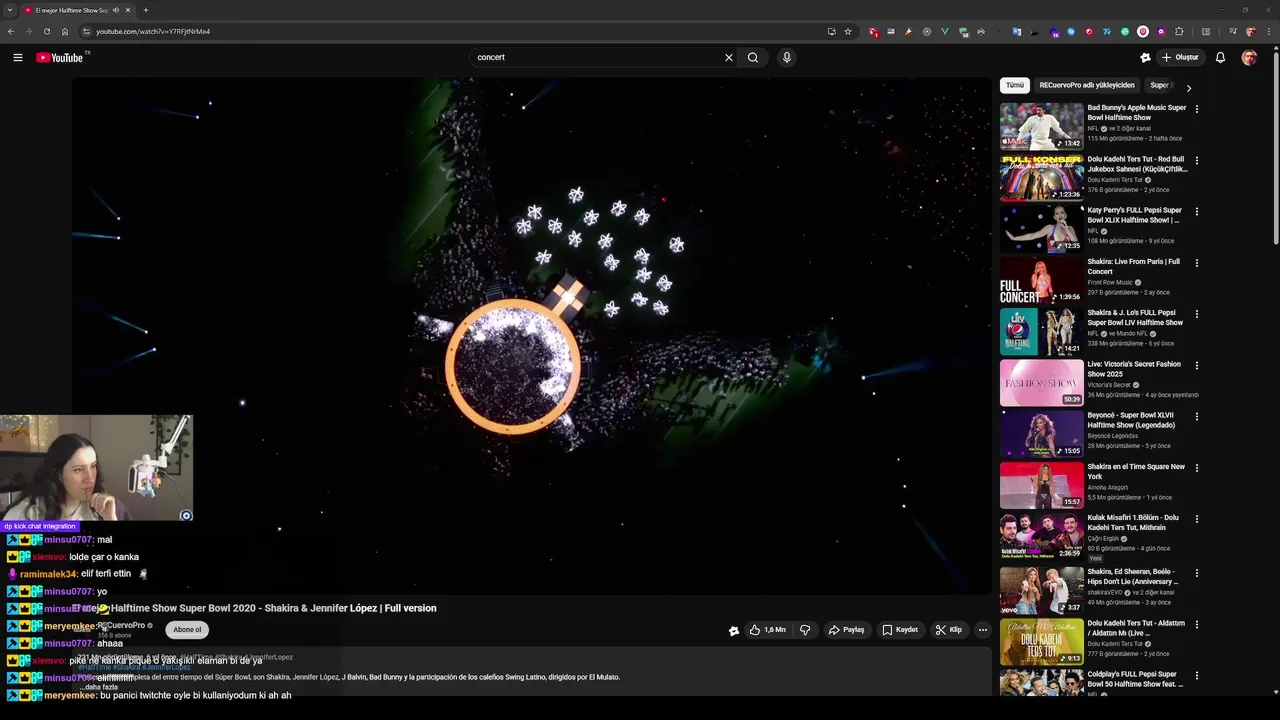Open the browser extensions puzzle icon

(x=1179, y=31)
